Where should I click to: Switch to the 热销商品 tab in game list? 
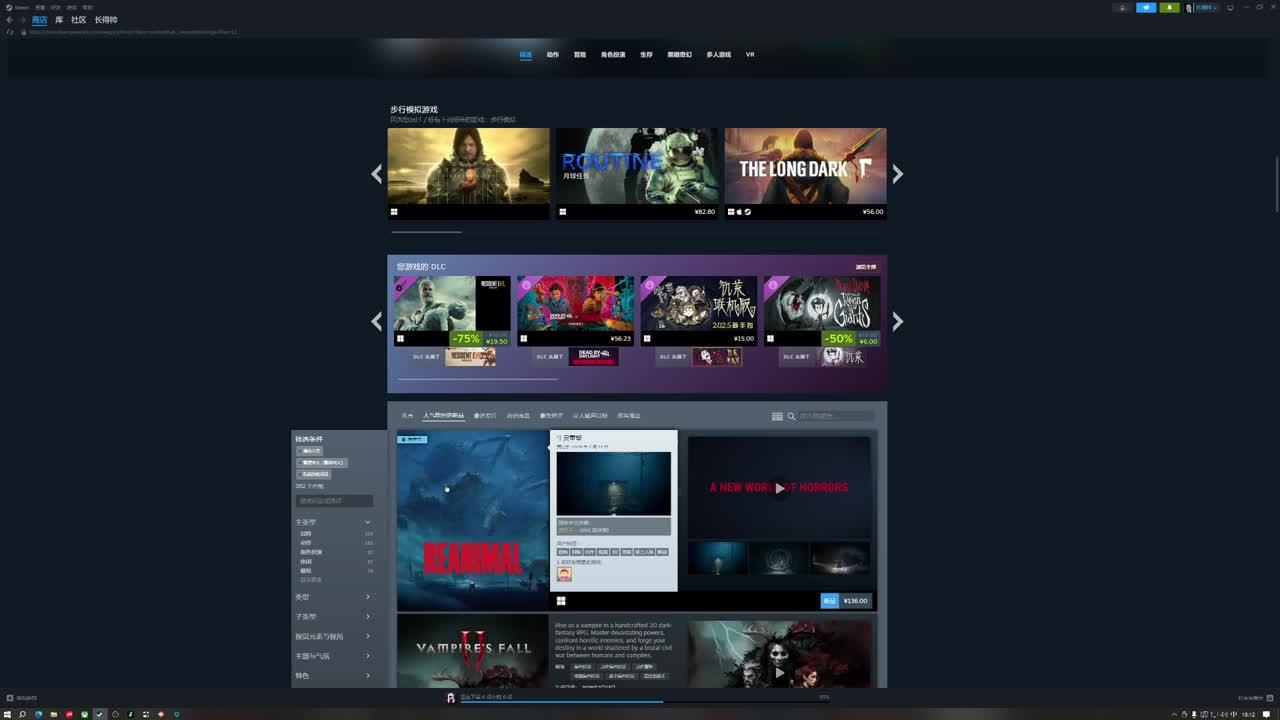tap(518, 416)
